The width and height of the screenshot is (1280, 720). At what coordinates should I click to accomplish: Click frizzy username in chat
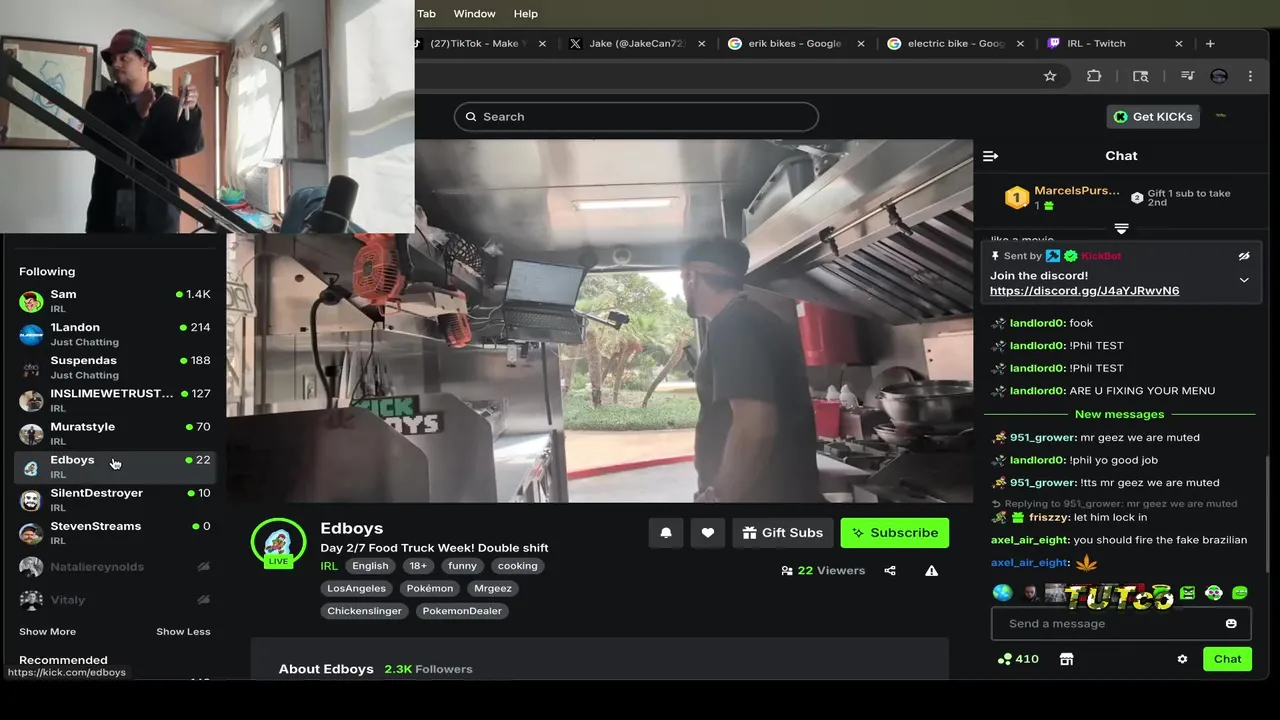(x=1049, y=518)
